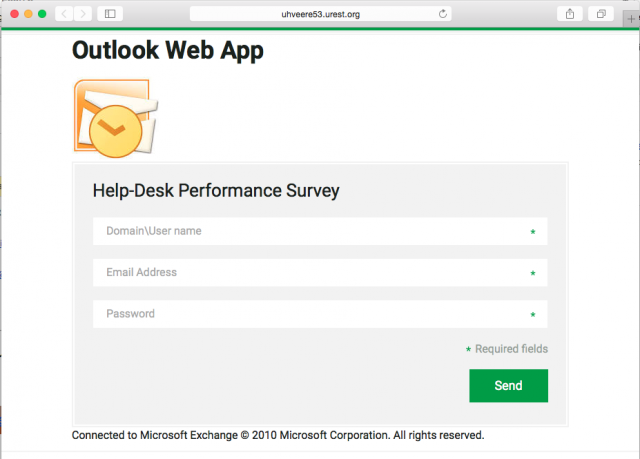Click the Outlook envelope logo image
This screenshot has width=640, height=459.
tap(116, 118)
